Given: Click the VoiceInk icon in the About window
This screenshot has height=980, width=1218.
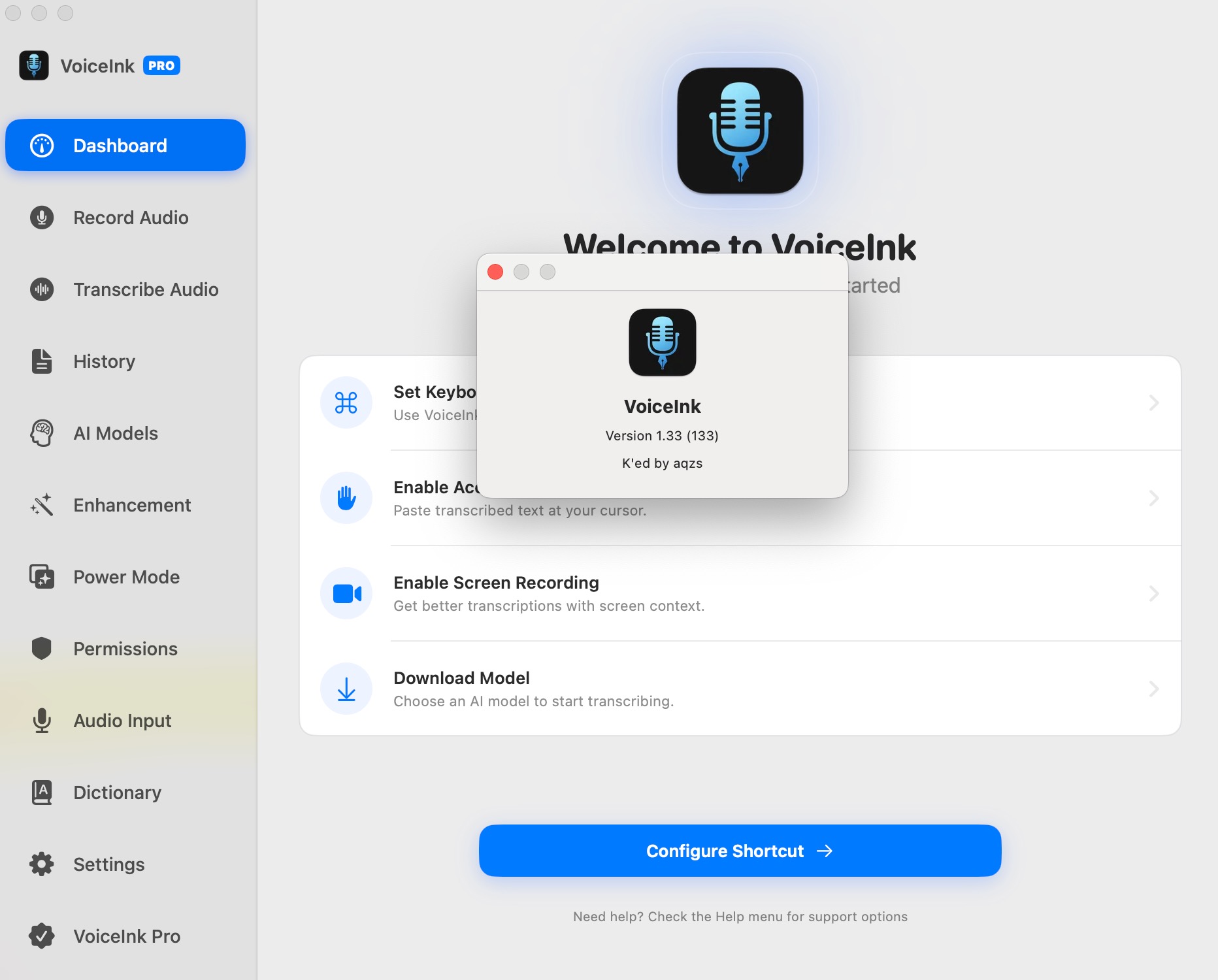Looking at the screenshot, I should [663, 342].
